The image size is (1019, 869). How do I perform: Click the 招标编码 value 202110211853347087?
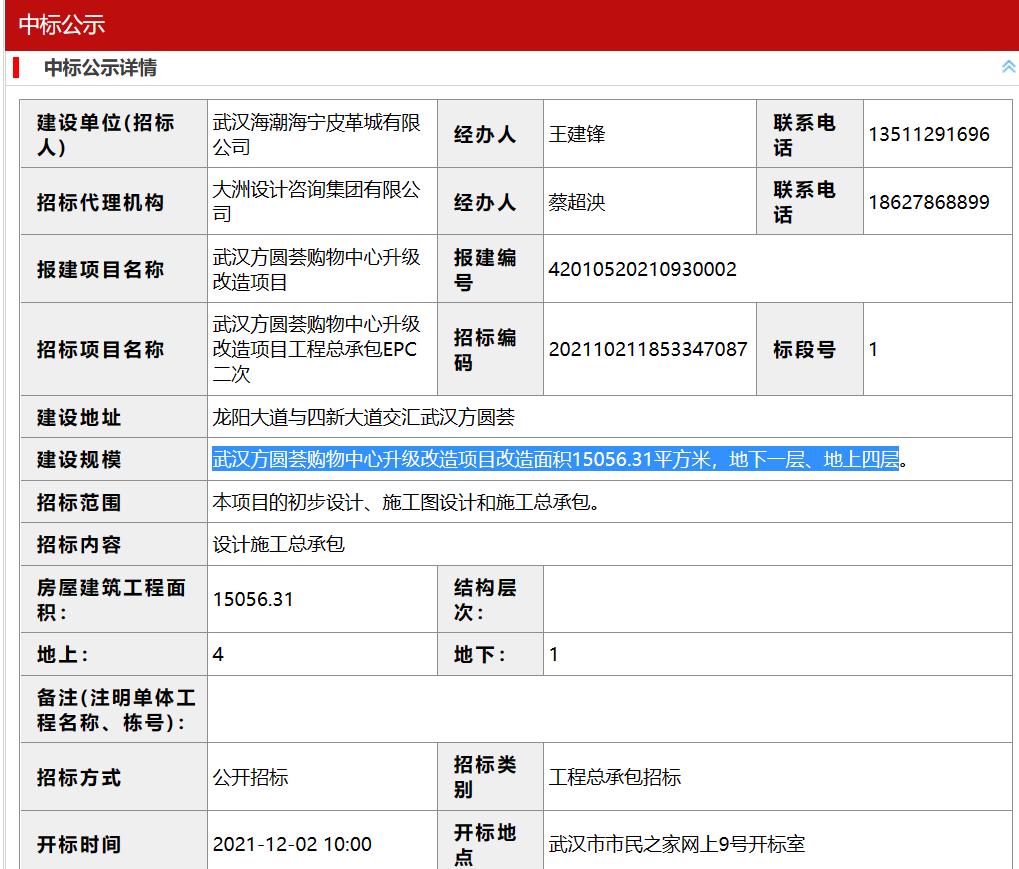tap(648, 350)
